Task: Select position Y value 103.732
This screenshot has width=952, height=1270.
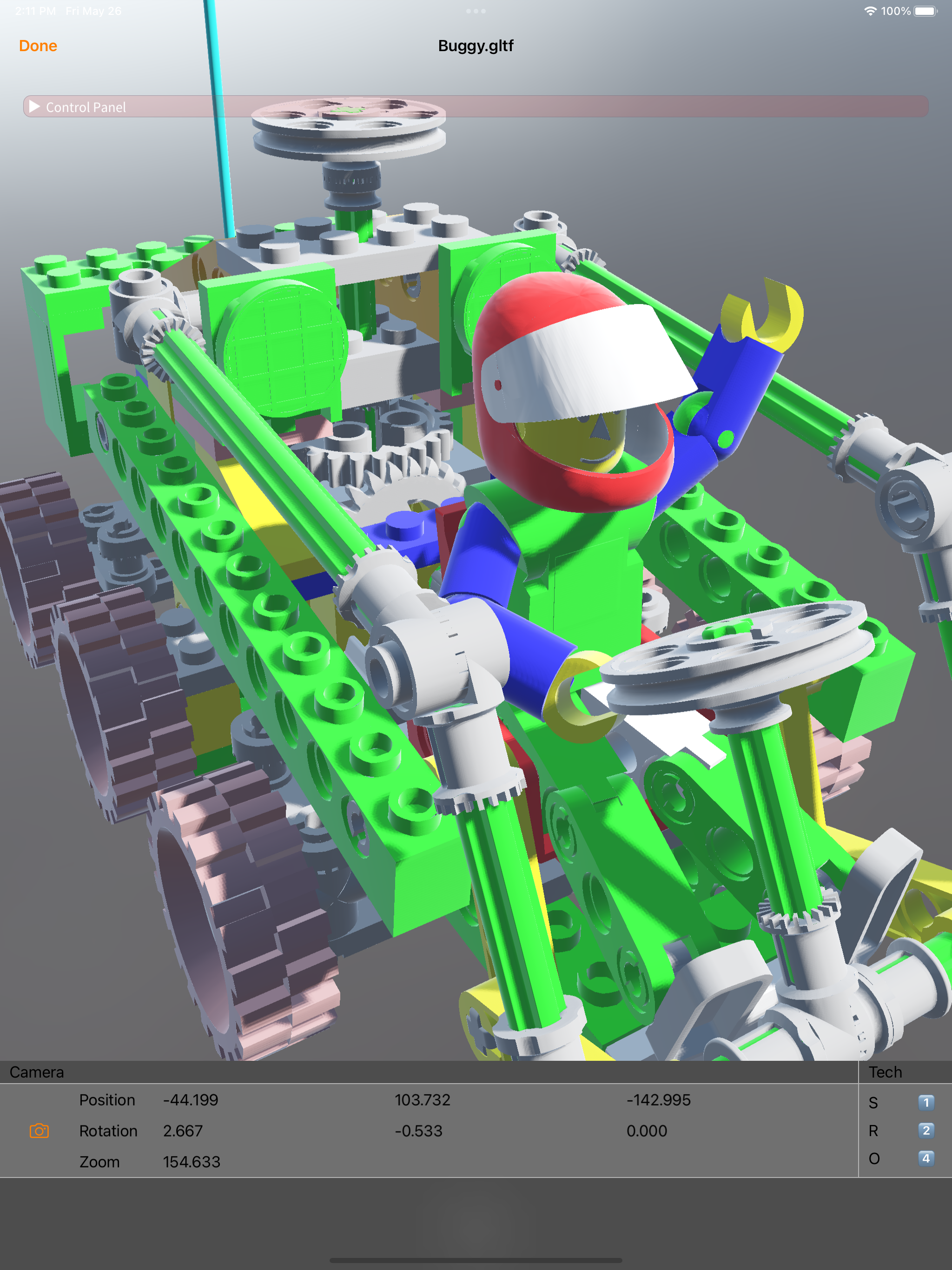Action: 423,1100
